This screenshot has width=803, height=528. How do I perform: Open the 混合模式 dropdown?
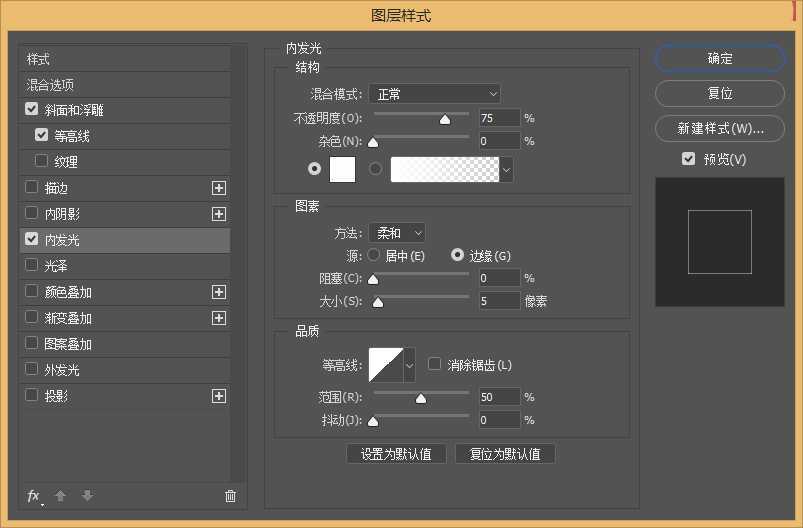pyautogui.click(x=434, y=94)
